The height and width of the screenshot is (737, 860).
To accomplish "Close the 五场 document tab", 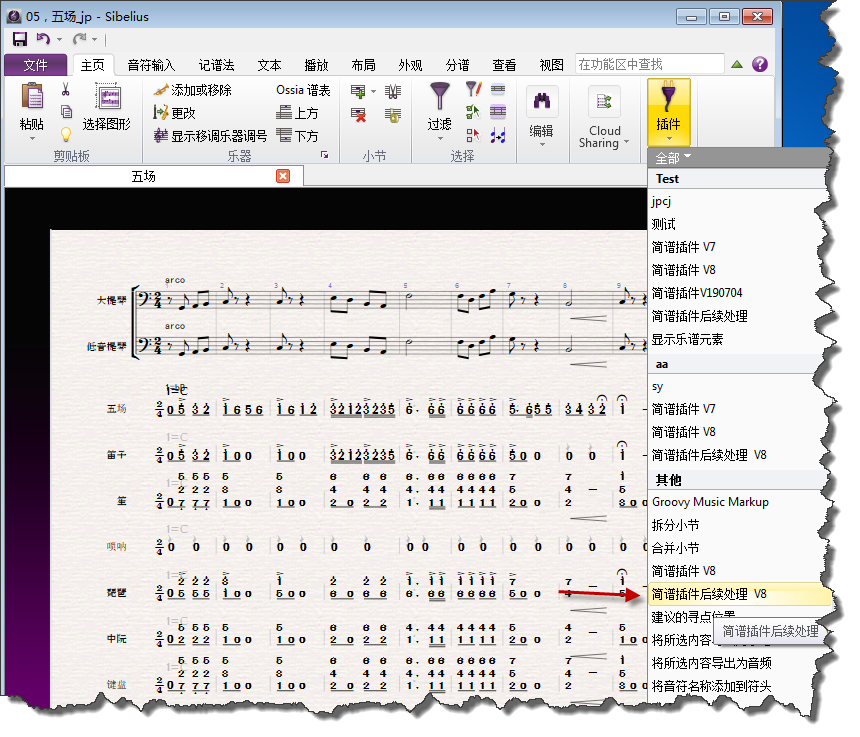I will [283, 176].
